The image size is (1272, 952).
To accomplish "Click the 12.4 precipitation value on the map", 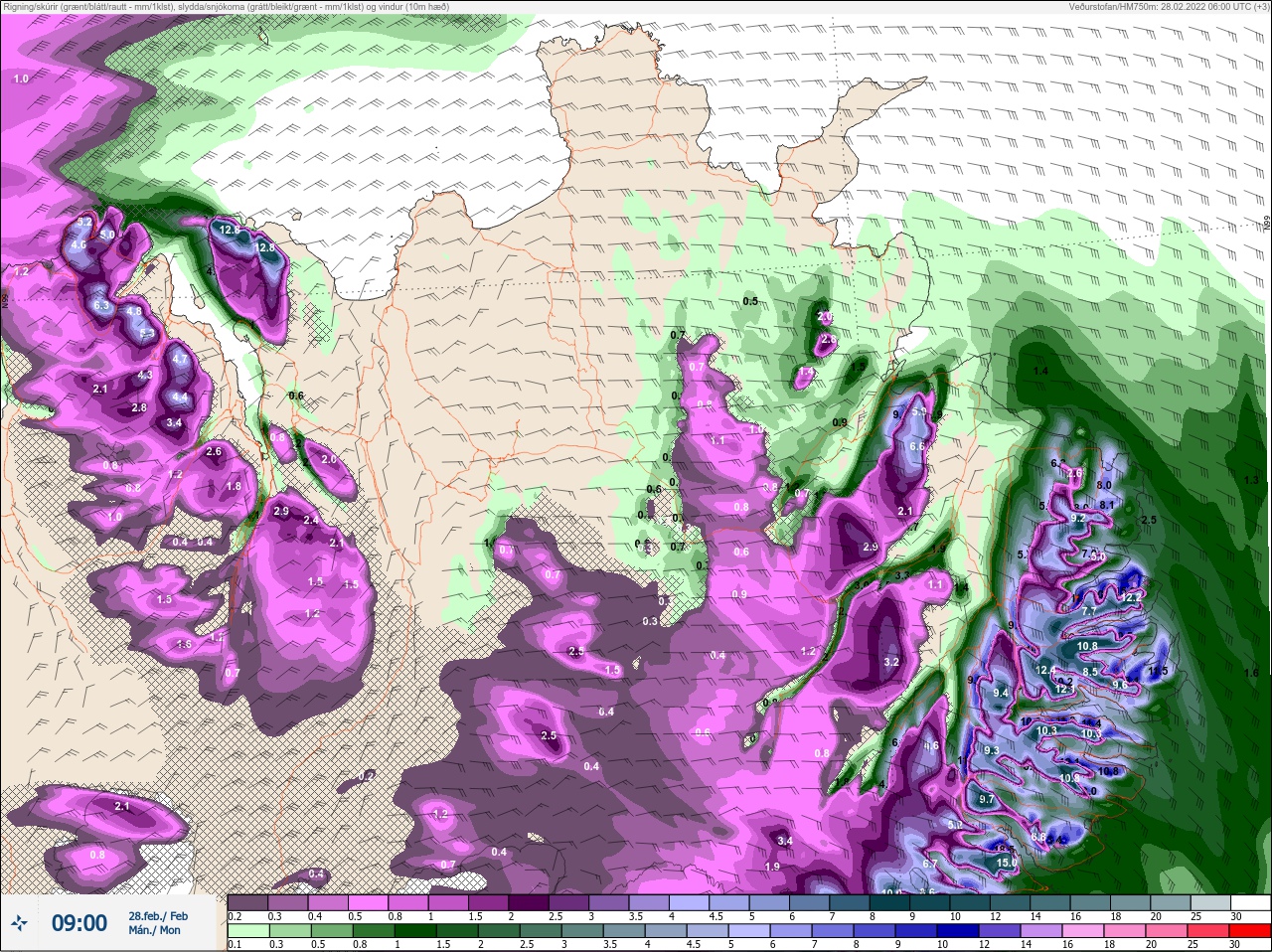I will [x=1045, y=670].
